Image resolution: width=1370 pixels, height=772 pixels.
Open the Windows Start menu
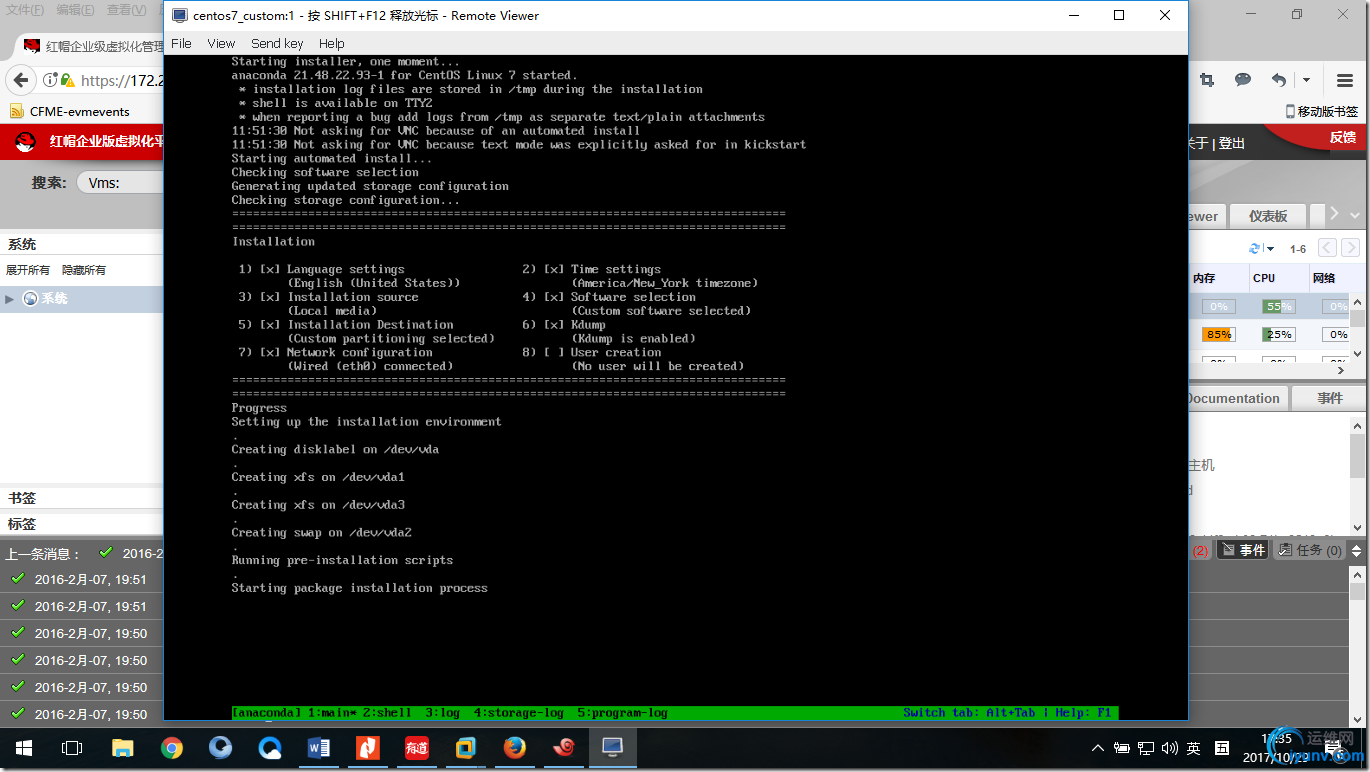coord(24,748)
